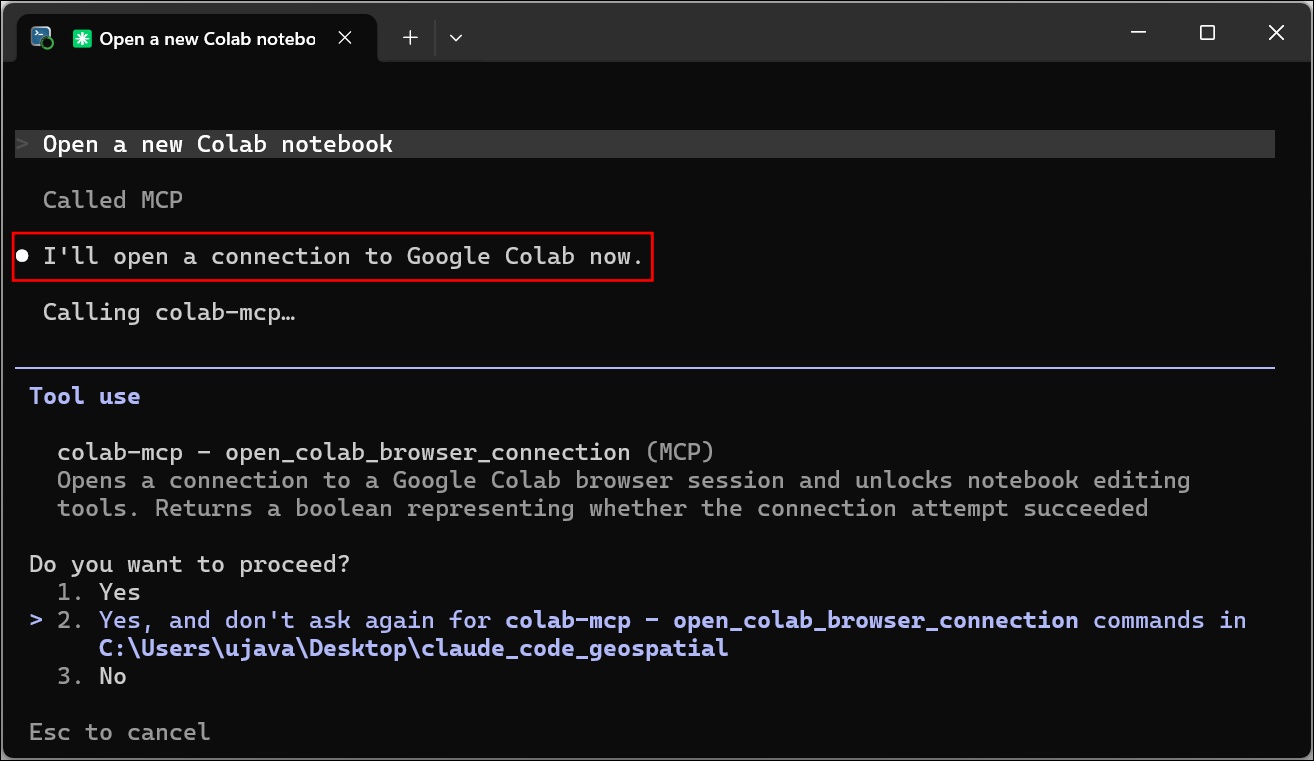Click the "Open a new Colab notebook" prompt line
The height and width of the screenshot is (761, 1314).
click(645, 144)
